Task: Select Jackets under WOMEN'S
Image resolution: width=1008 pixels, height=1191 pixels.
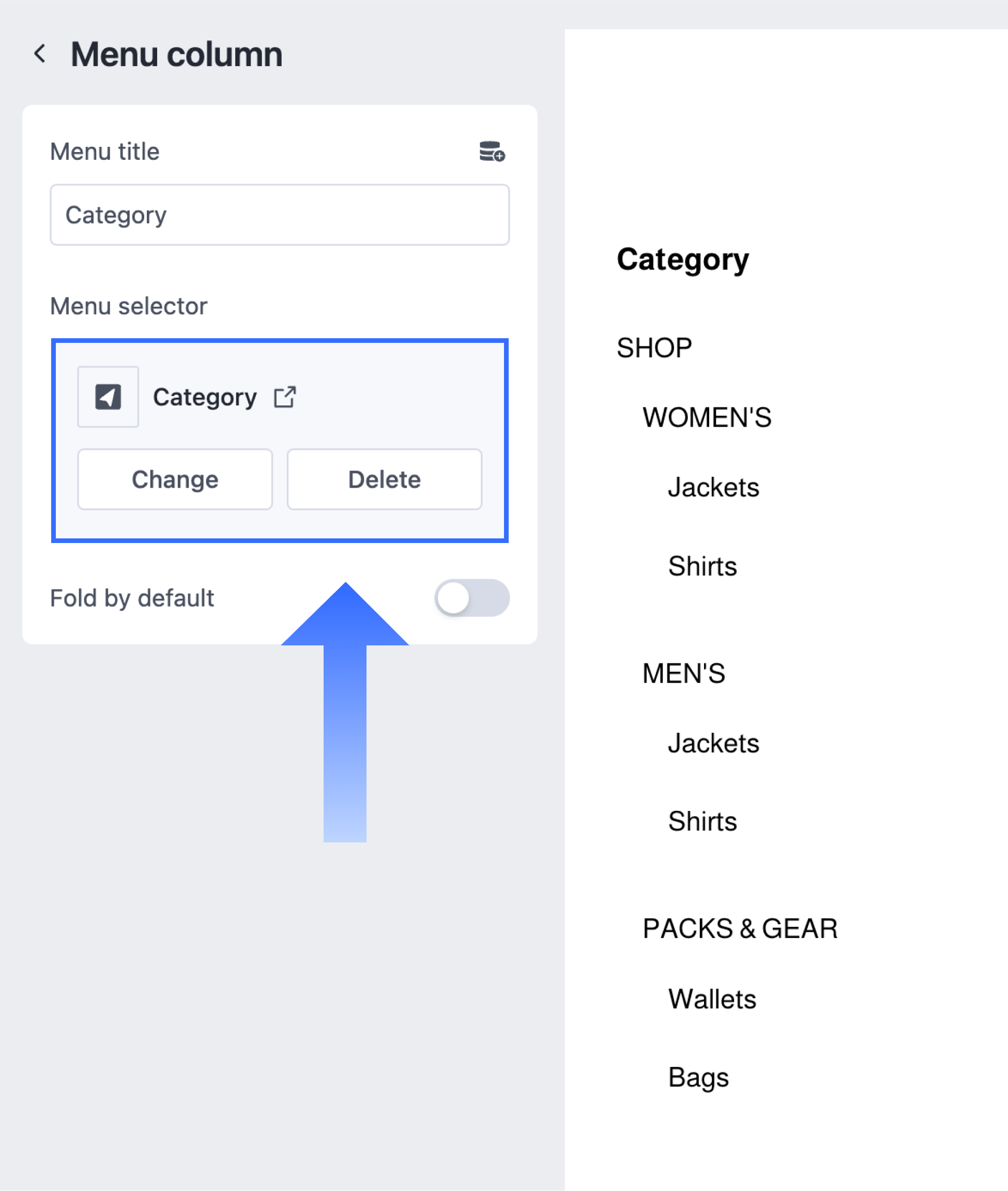Action: (713, 488)
